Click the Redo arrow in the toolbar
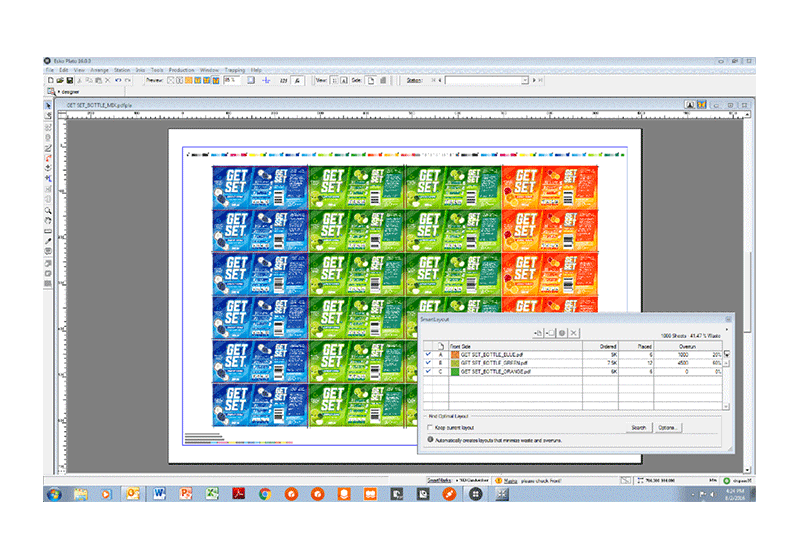Screen dimensions: 800x559 (128, 80)
